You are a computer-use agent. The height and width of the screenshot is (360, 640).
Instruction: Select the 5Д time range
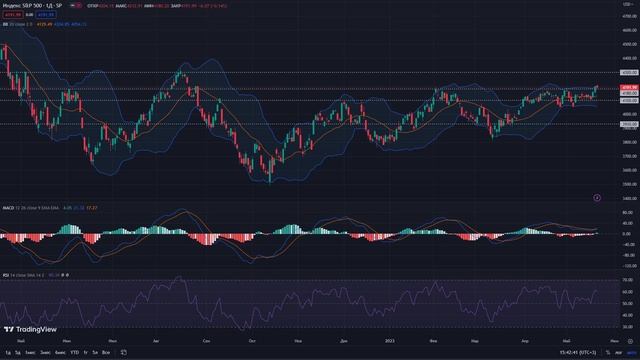18,352
